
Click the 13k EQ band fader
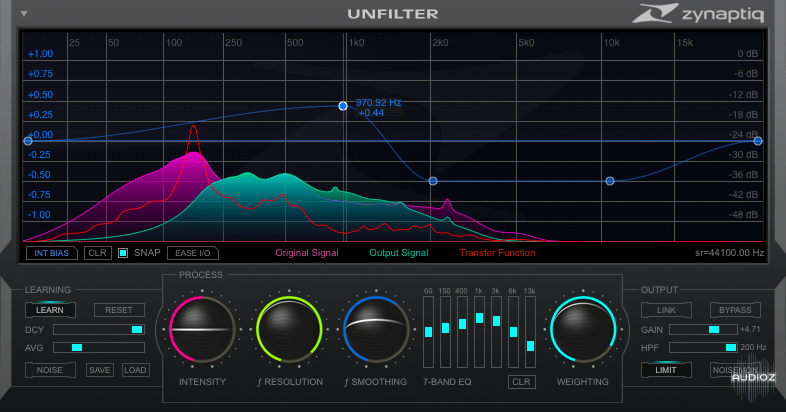click(x=530, y=332)
